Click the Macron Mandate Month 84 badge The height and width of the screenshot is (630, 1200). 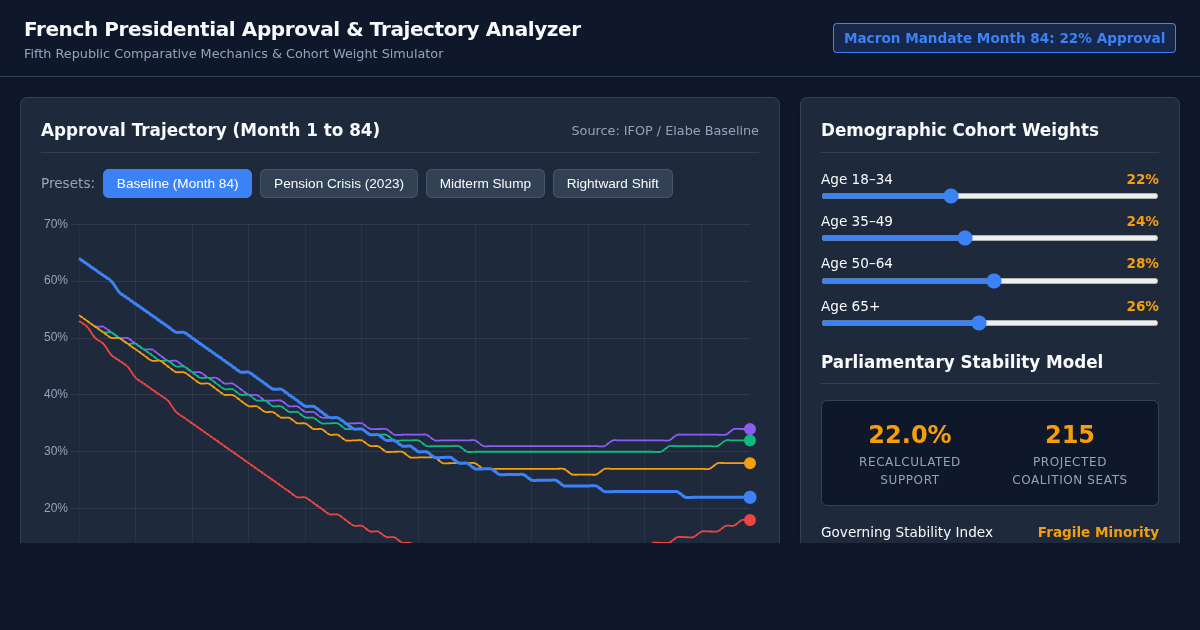pos(1004,38)
